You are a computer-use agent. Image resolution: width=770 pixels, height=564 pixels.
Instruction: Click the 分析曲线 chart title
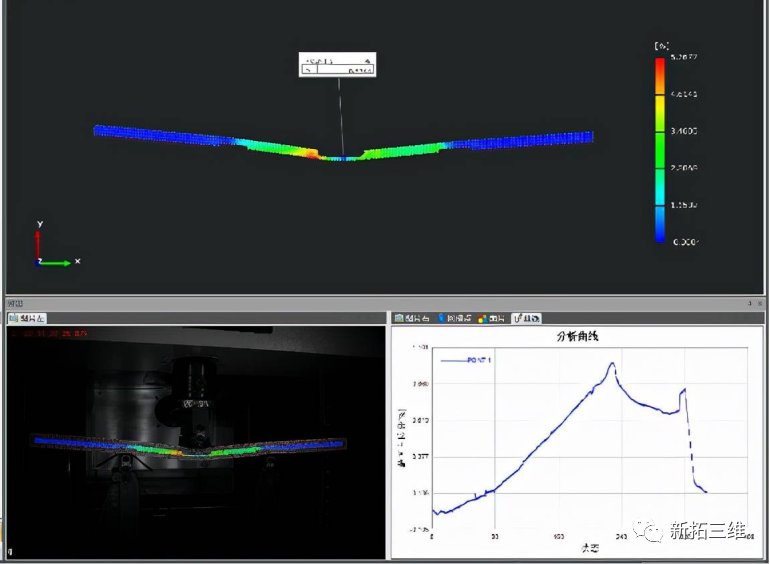pyautogui.click(x=577, y=336)
